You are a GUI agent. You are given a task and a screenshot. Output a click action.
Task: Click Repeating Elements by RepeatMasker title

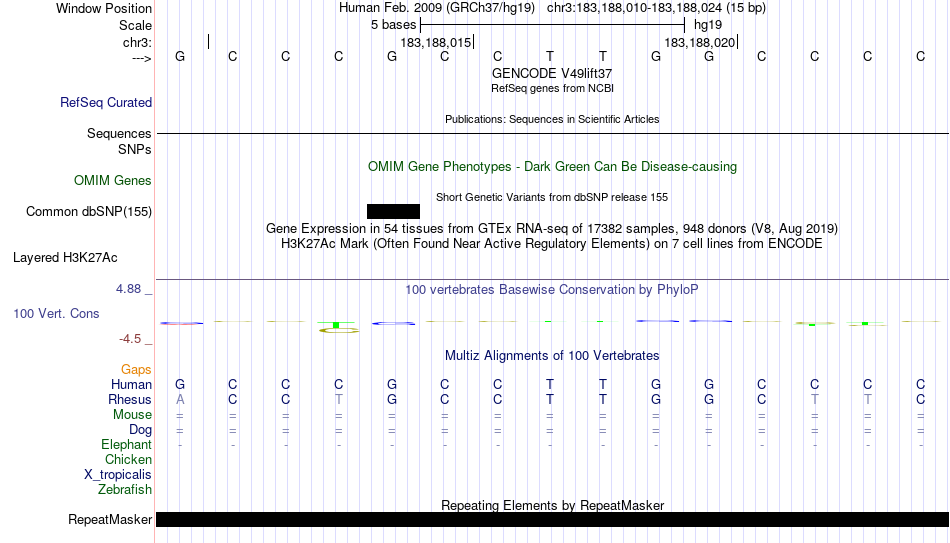552,505
